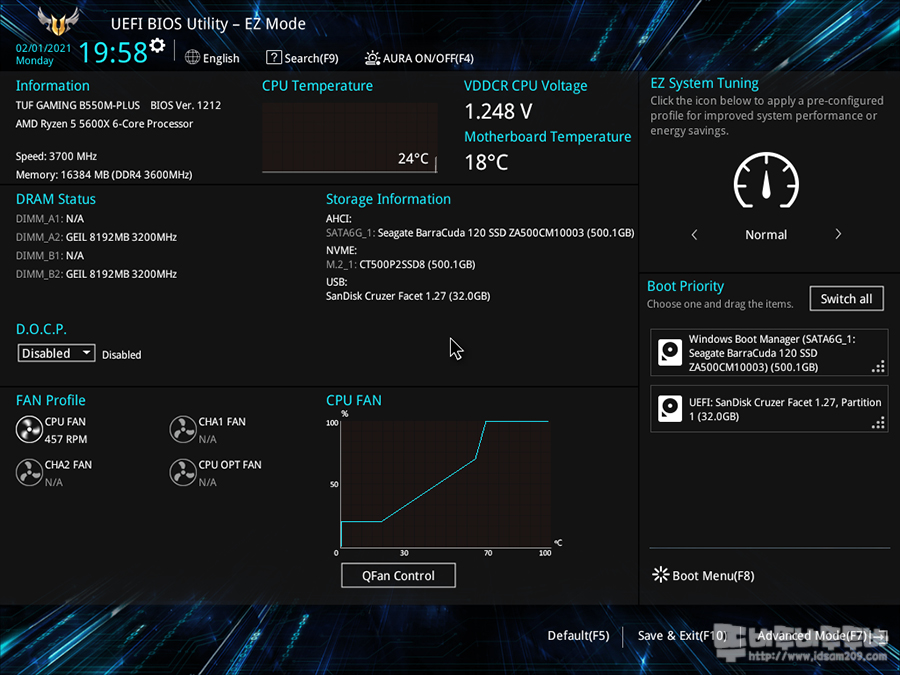The height and width of the screenshot is (675, 900).
Task: Select UEFI SanDisk Cruzer Facet boot entry text
Action: 785,409
